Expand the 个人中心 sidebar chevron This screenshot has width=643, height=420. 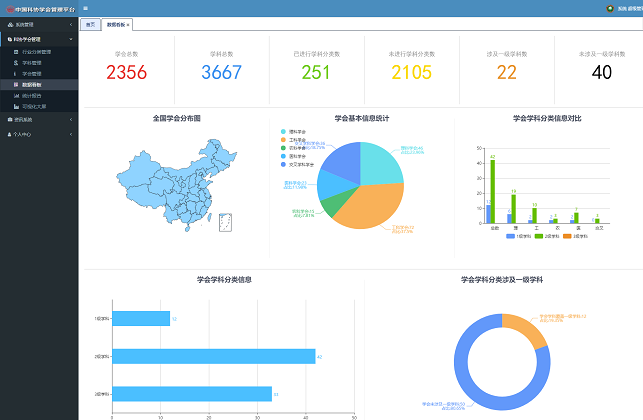click(71, 135)
